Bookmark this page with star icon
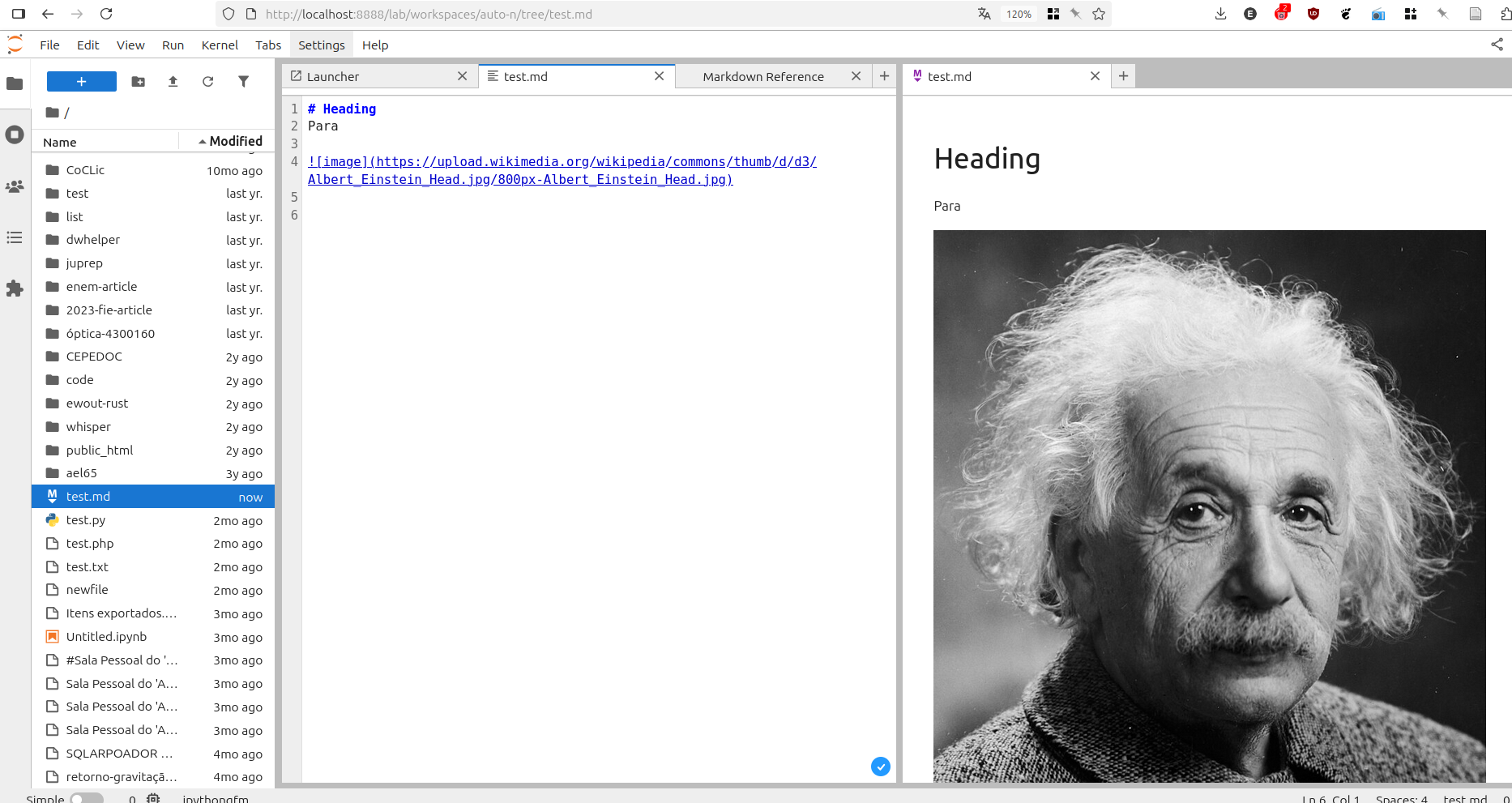 pyautogui.click(x=1099, y=14)
